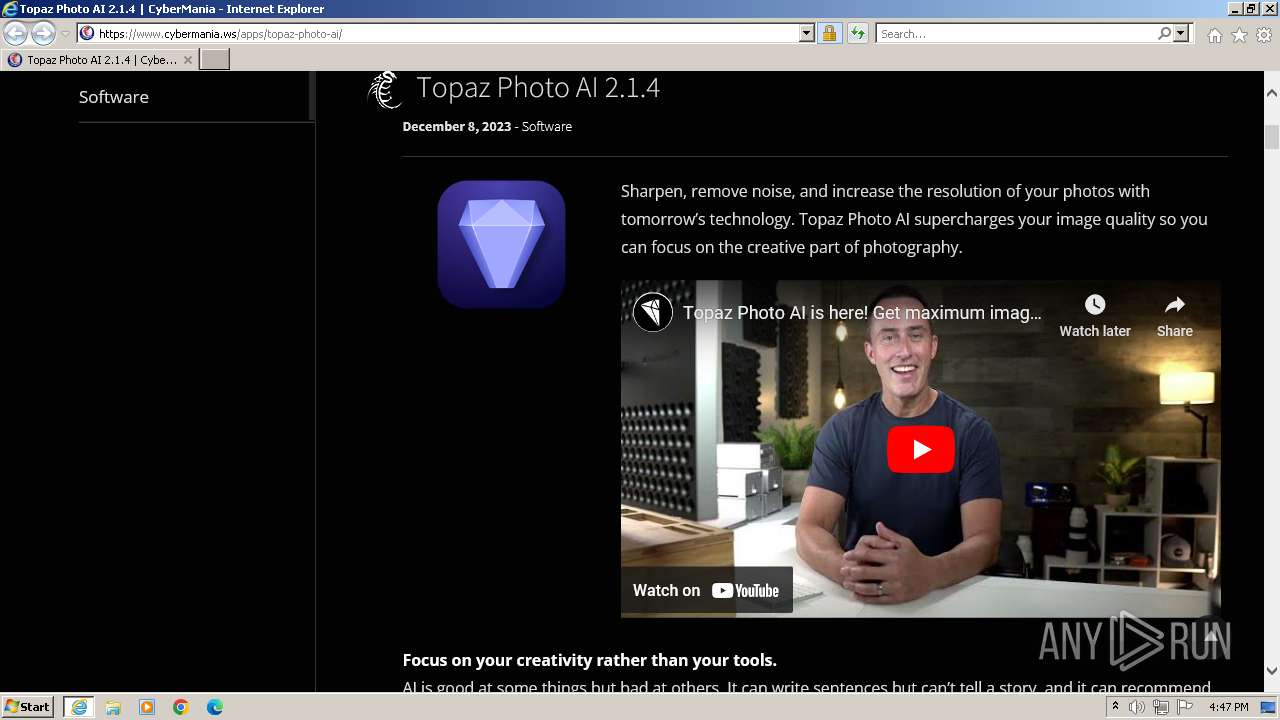Open the search provider dropdown arrow
1280x720 pixels.
(x=1181, y=34)
